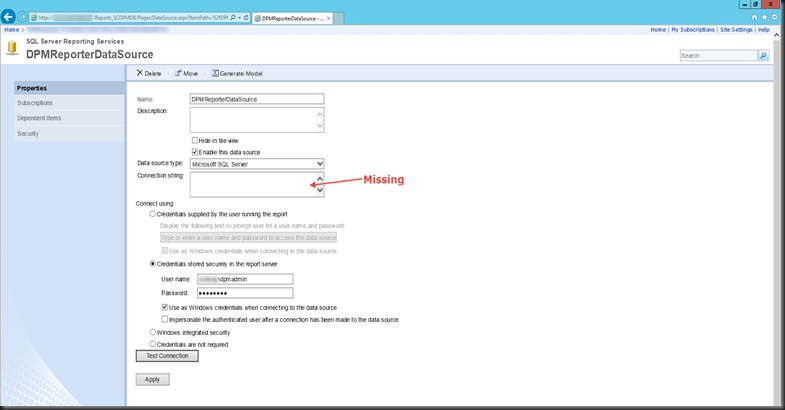Image resolution: width=785 pixels, height=410 pixels.
Task: Click into the Name field
Action: point(257,99)
